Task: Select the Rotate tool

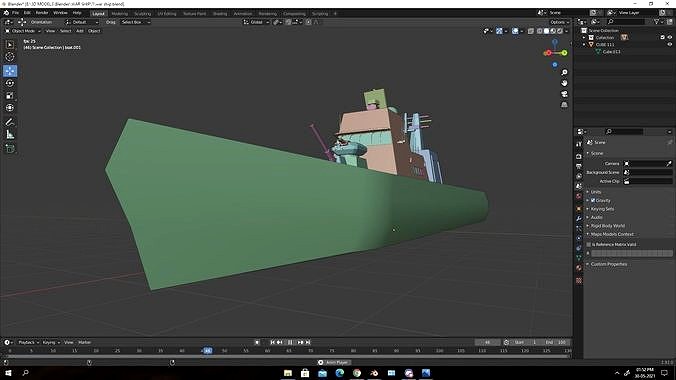Action: click(x=10, y=83)
